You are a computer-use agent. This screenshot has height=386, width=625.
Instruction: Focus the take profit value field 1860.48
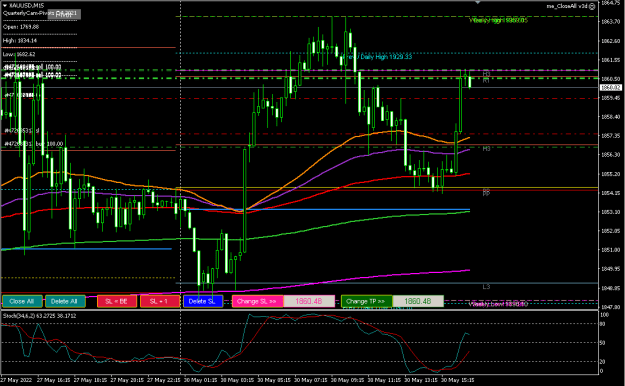[x=418, y=301]
